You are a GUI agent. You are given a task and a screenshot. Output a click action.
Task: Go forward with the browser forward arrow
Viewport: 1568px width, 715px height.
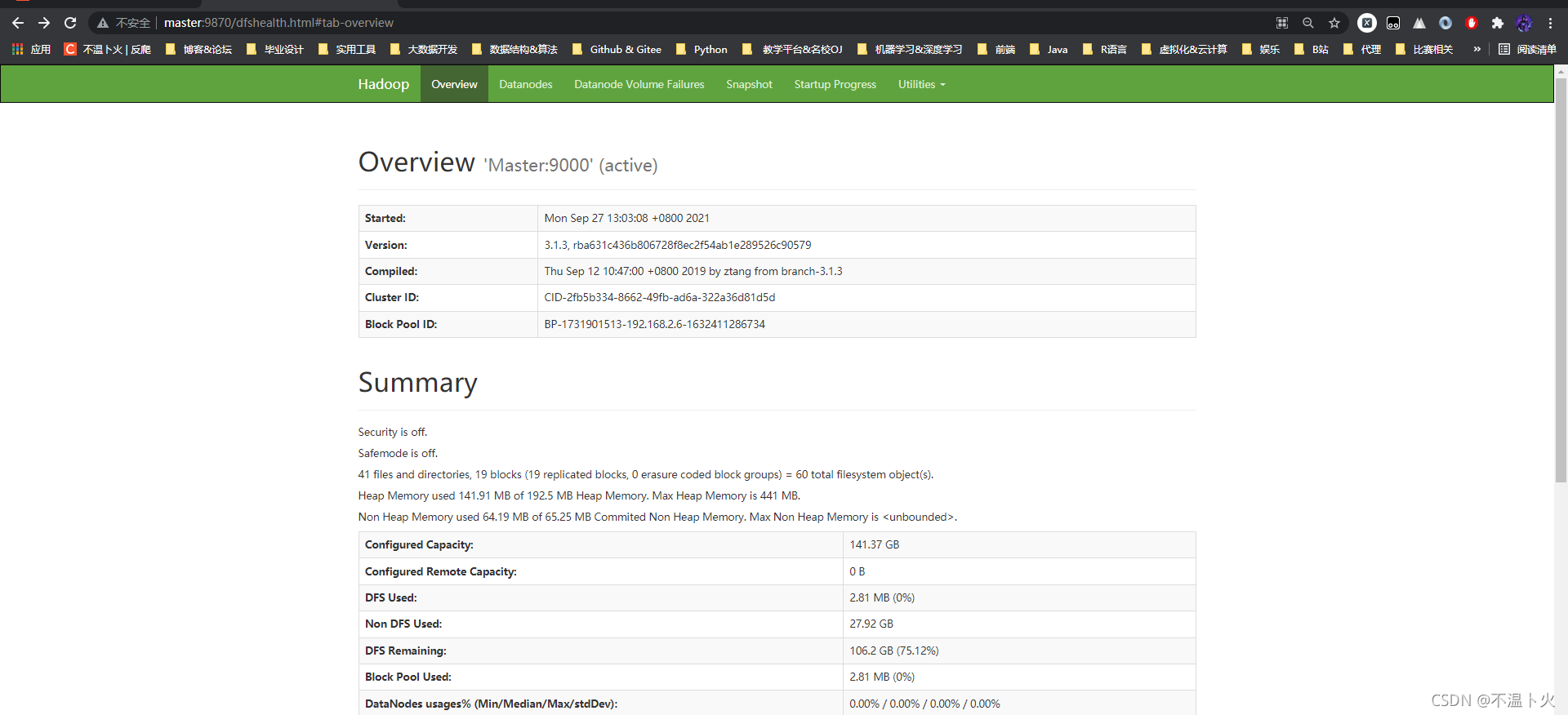44,23
